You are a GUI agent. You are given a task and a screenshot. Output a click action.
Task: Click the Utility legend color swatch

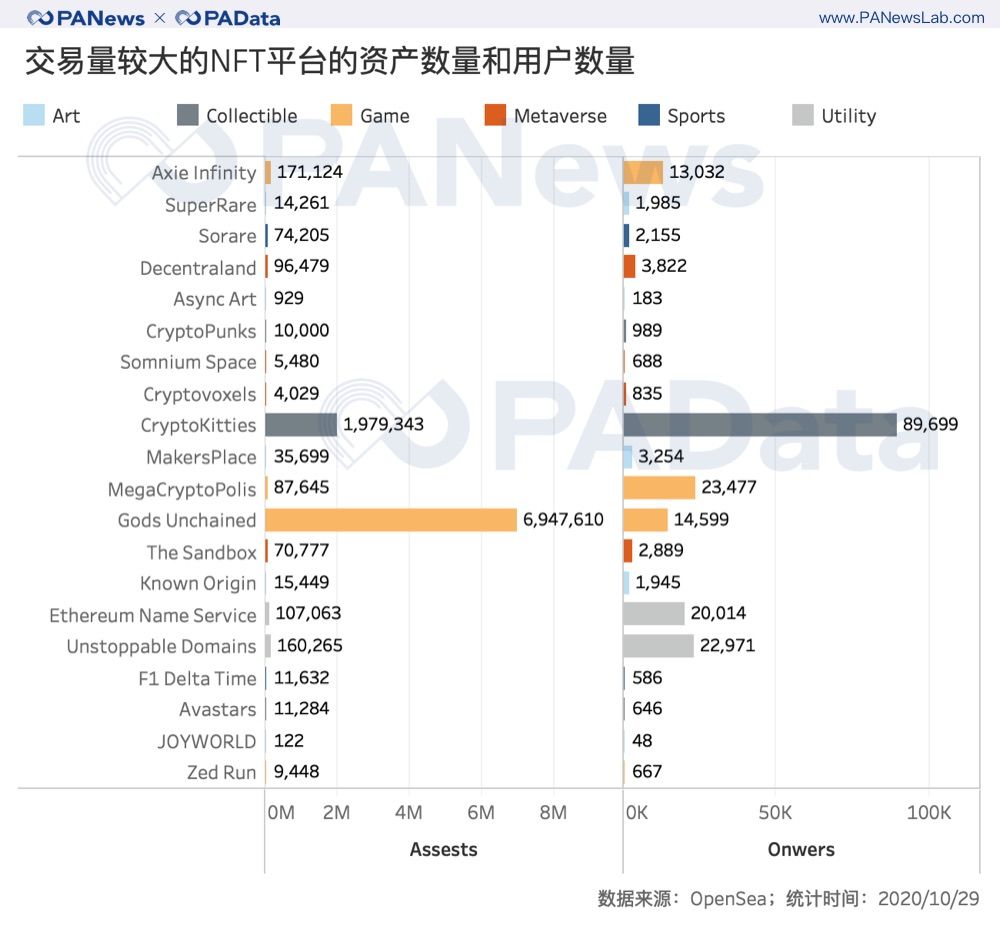[x=802, y=115]
